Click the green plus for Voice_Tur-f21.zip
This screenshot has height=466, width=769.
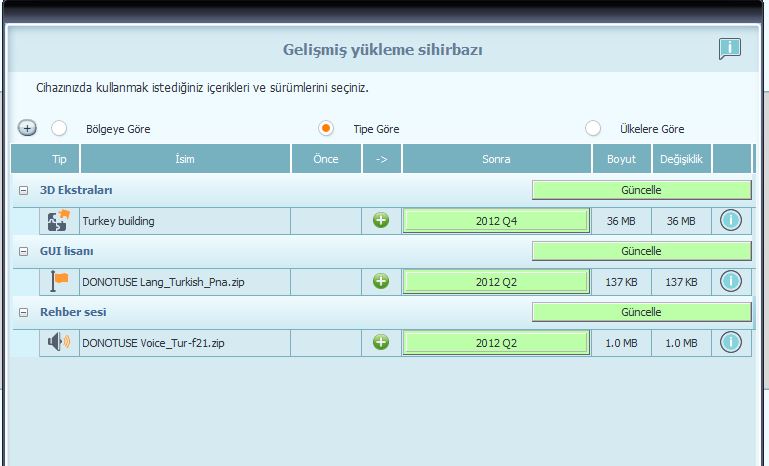click(x=381, y=342)
